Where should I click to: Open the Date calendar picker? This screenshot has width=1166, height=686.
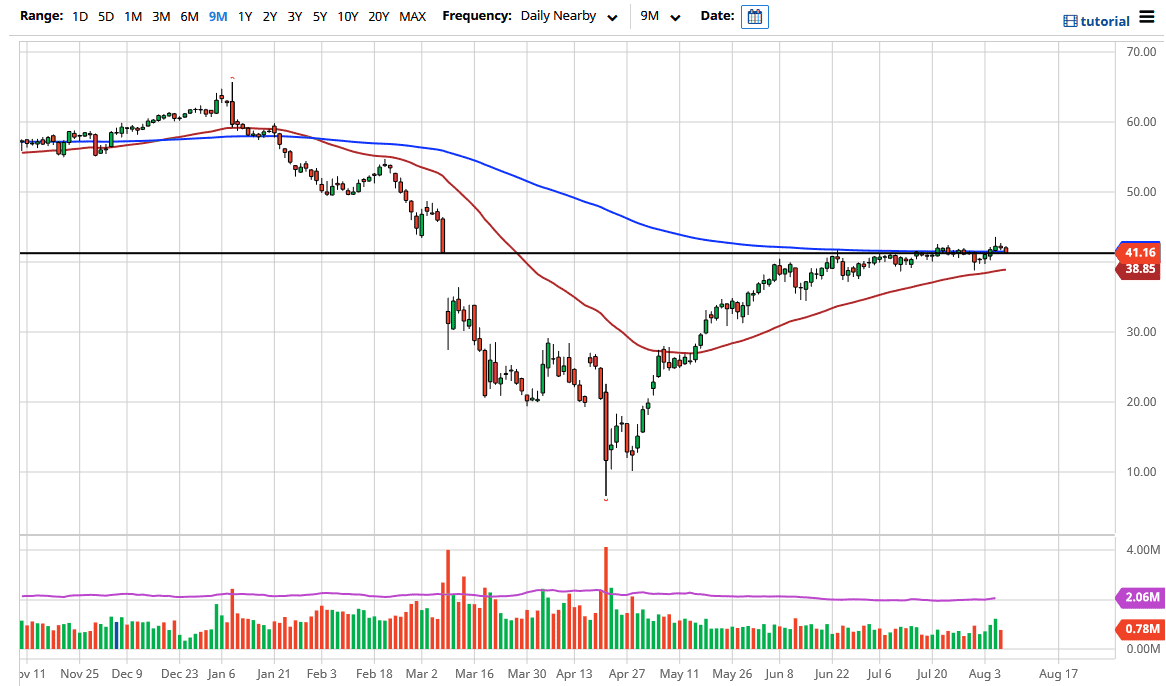click(x=754, y=16)
